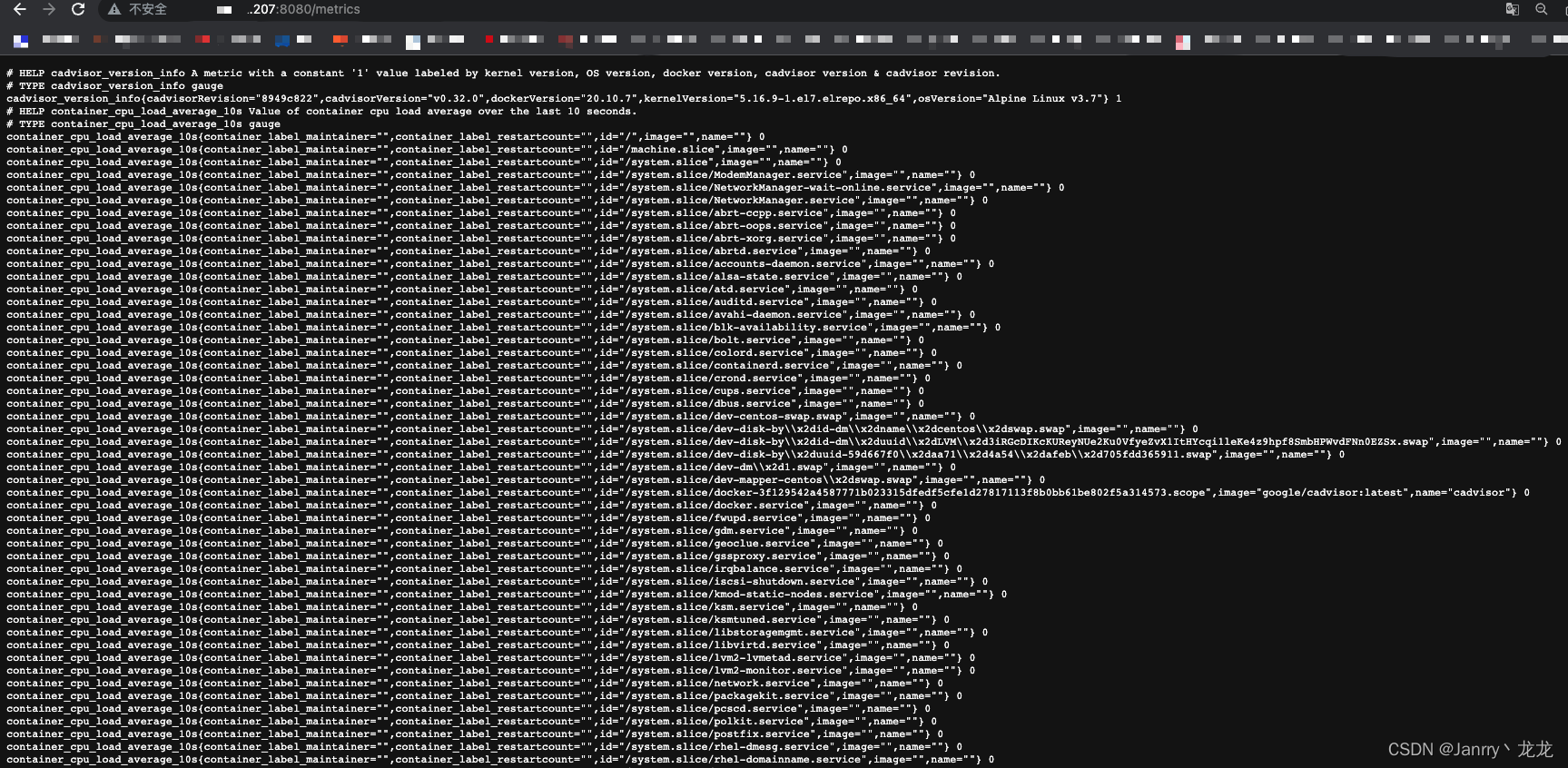
Task: Click the metric row for ModemManager.service
Action: pyautogui.click(x=490, y=175)
